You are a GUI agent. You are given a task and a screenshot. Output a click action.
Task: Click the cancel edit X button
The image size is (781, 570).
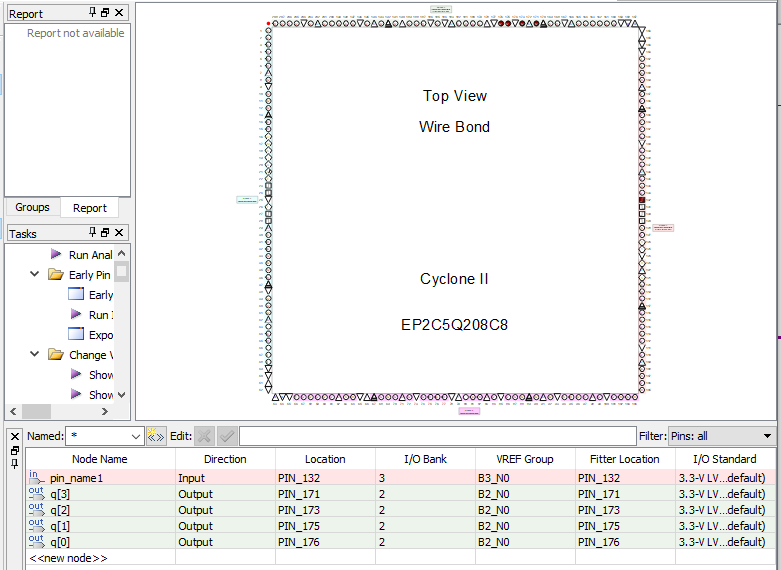204,436
